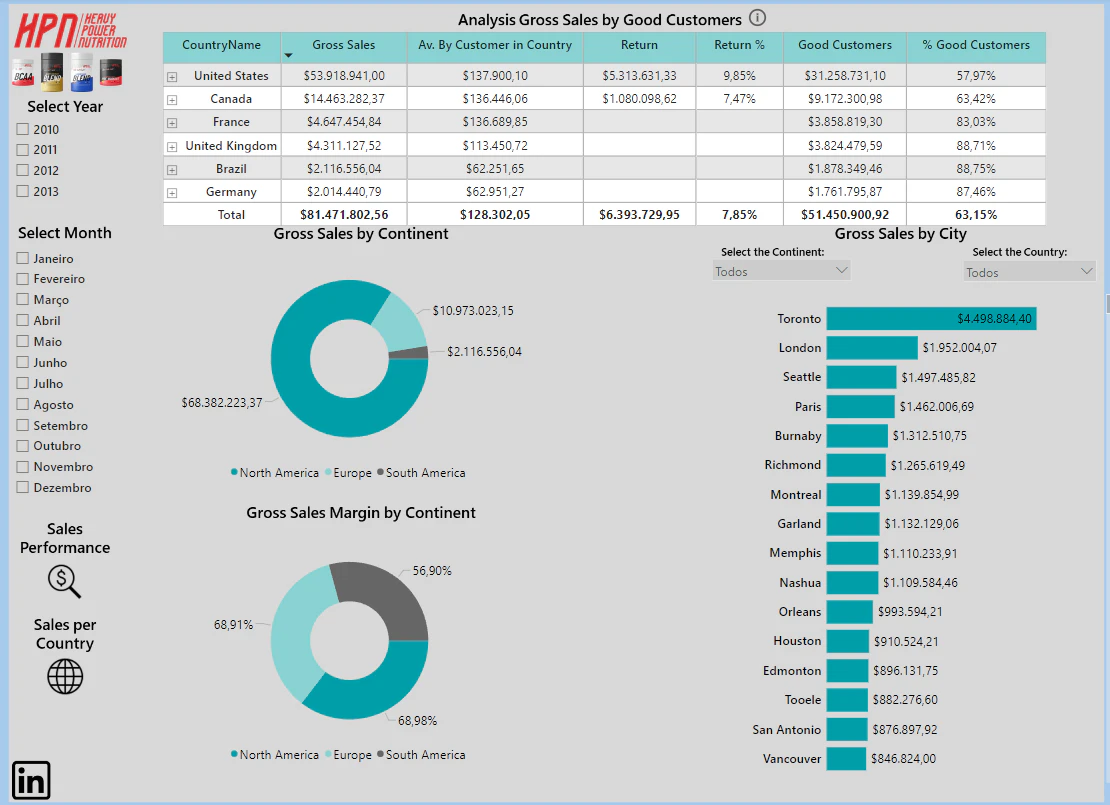Expand the France row
This screenshot has width=1110, height=805.
pyautogui.click(x=172, y=123)
